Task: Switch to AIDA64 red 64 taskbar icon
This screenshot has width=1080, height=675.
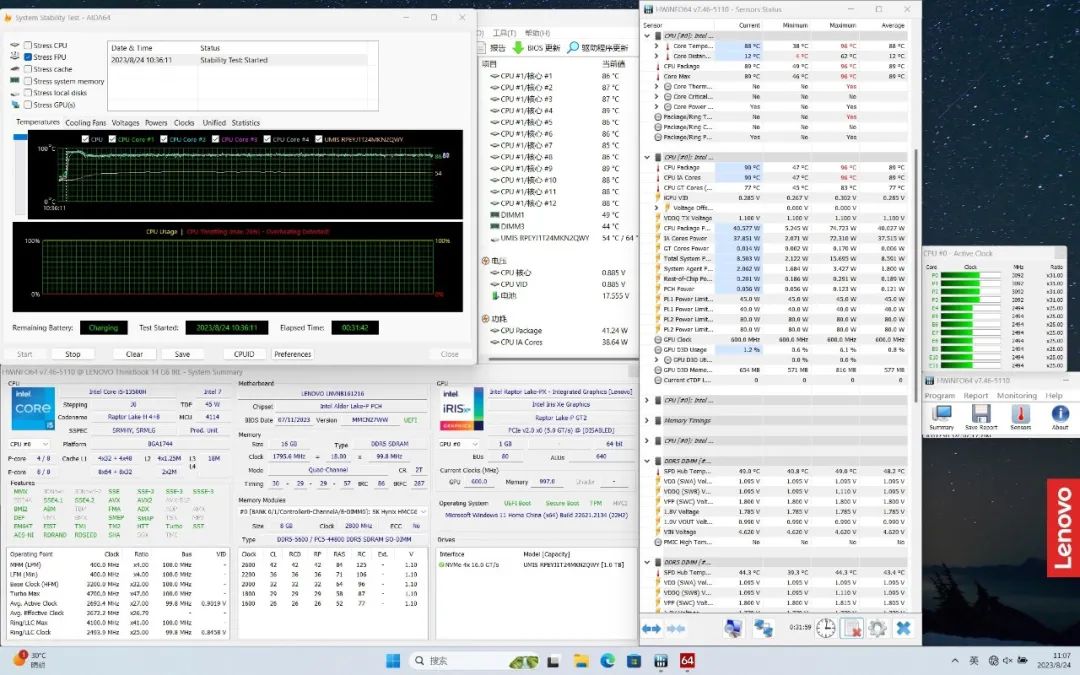Action: coord(687,661)
